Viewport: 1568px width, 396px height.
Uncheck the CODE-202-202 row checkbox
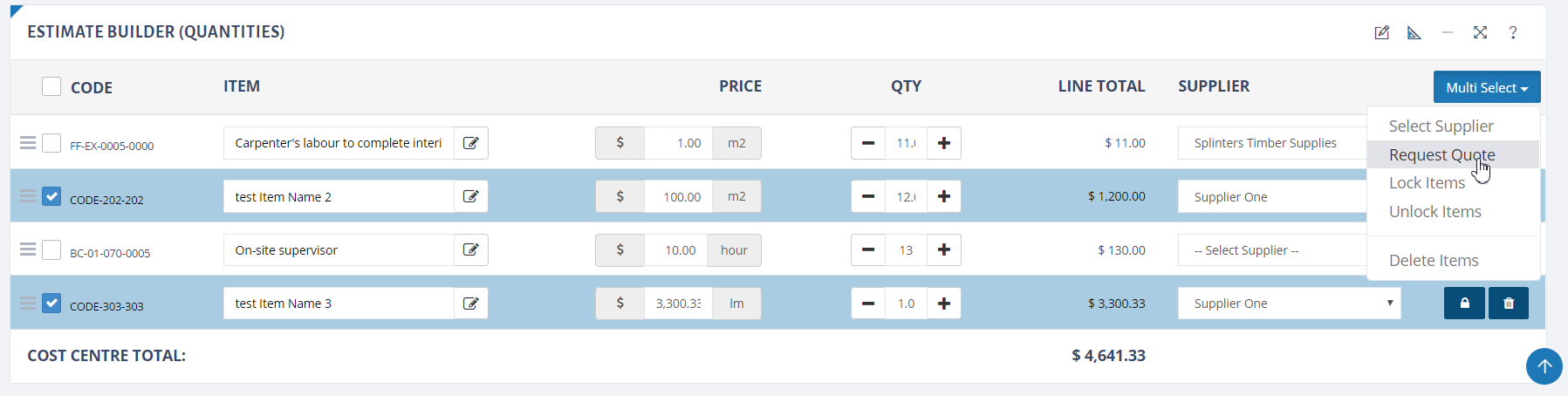point(51,196)
